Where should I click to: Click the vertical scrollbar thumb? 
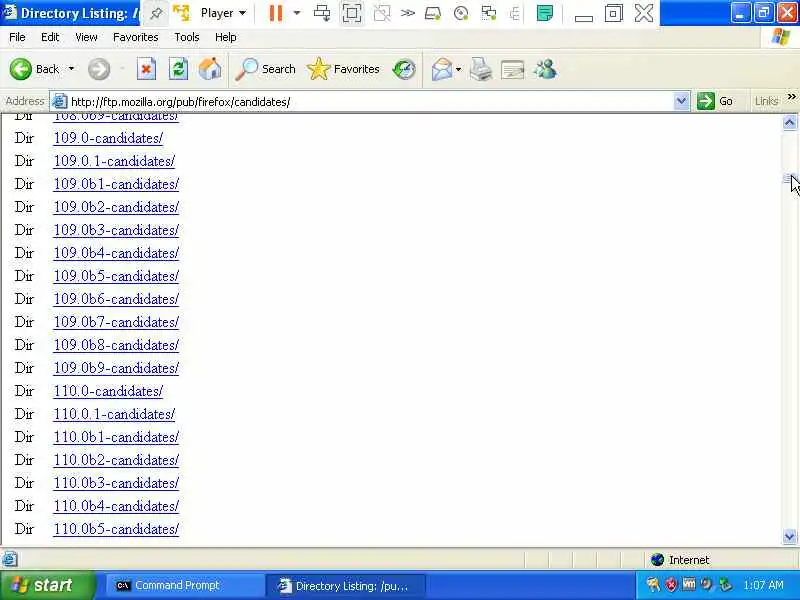(x=789, y=178)
